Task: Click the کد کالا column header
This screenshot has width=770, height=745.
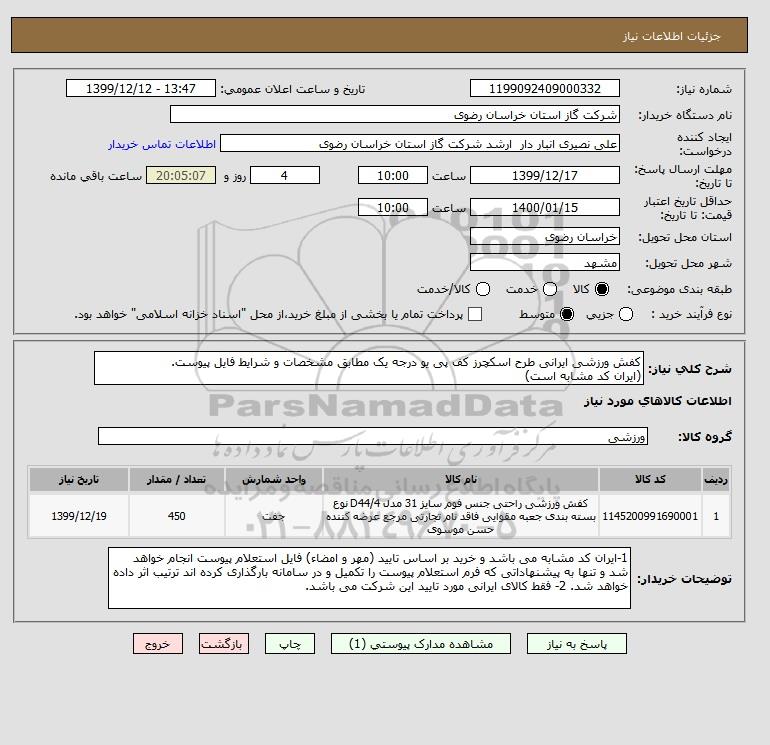Action: point(650,479)
